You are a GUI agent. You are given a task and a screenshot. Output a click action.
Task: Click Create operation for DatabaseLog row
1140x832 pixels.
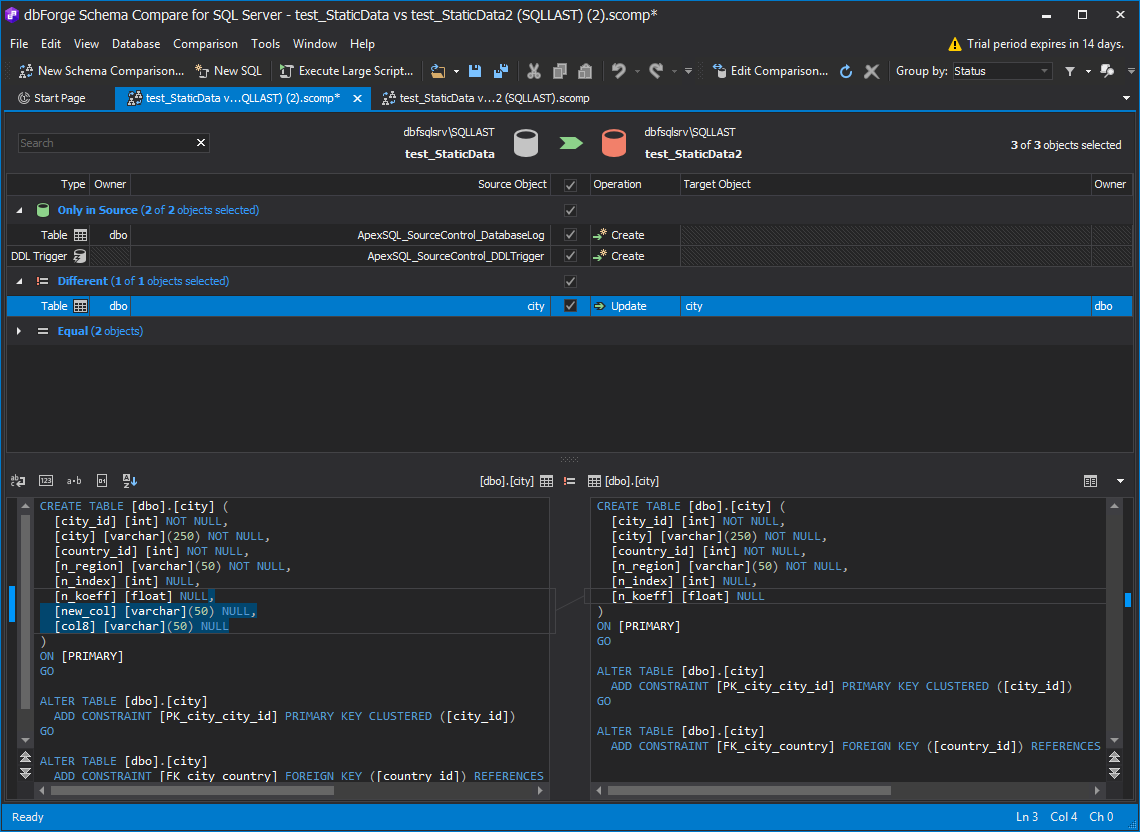[x=619, y=235]
